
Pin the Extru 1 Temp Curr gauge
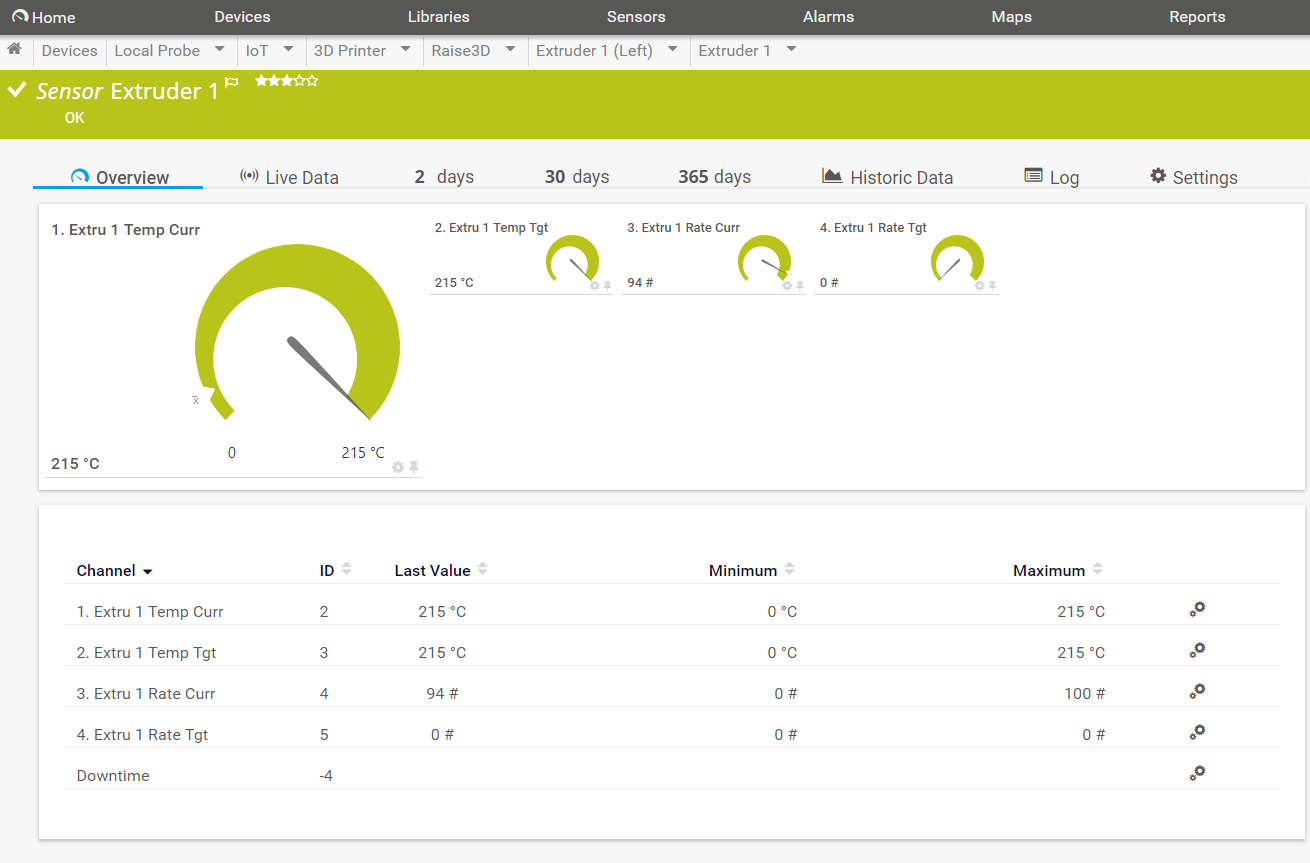click(x=414, y=467)
